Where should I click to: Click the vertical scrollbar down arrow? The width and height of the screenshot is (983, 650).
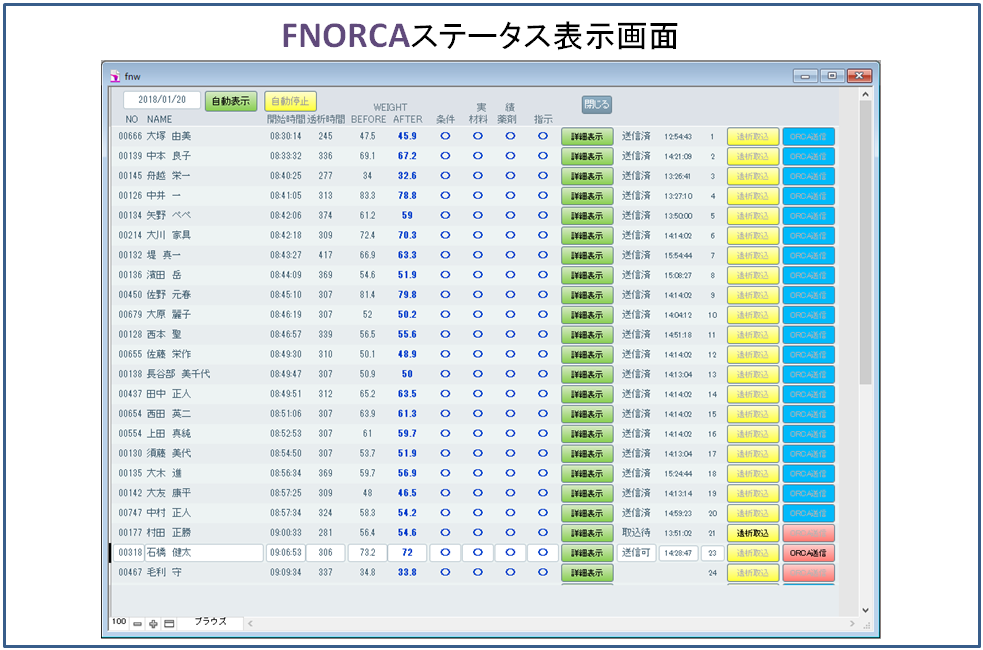click(865, 610)
